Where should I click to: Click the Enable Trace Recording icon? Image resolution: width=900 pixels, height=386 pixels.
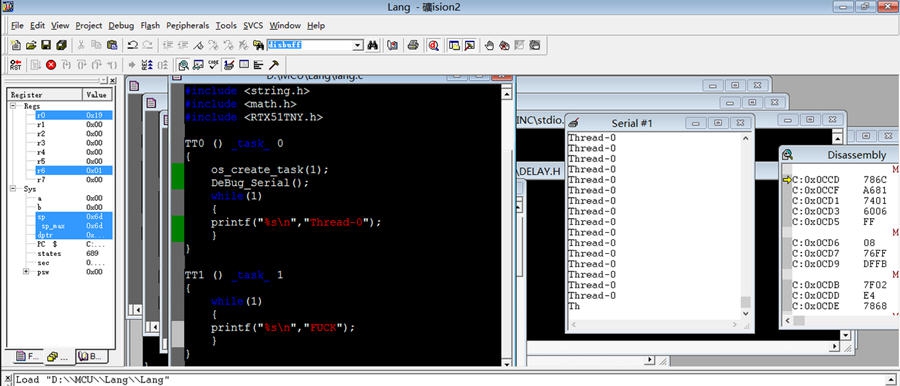click(x=148, y=65)
